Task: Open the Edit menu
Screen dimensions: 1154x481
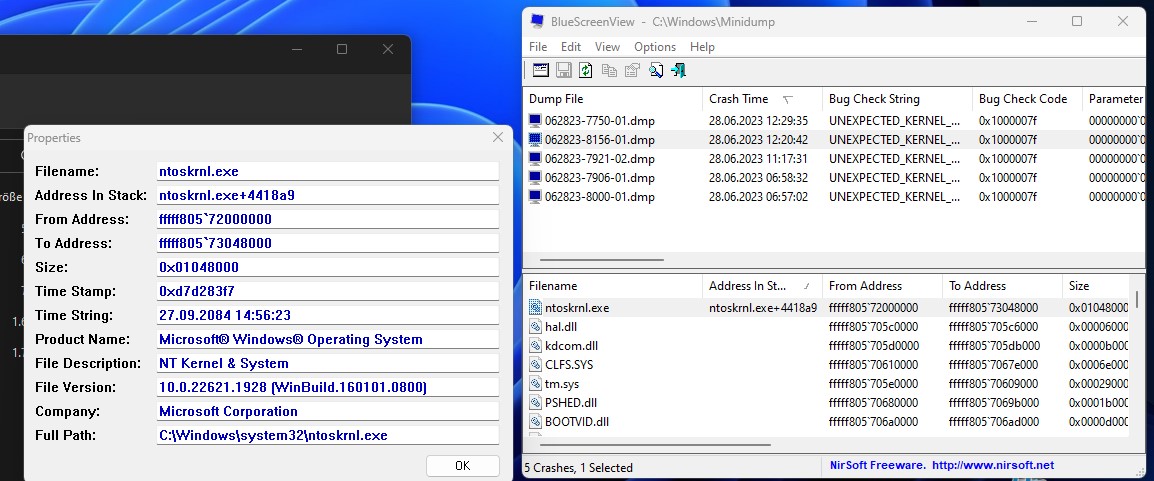Action: tap(571, 46)
